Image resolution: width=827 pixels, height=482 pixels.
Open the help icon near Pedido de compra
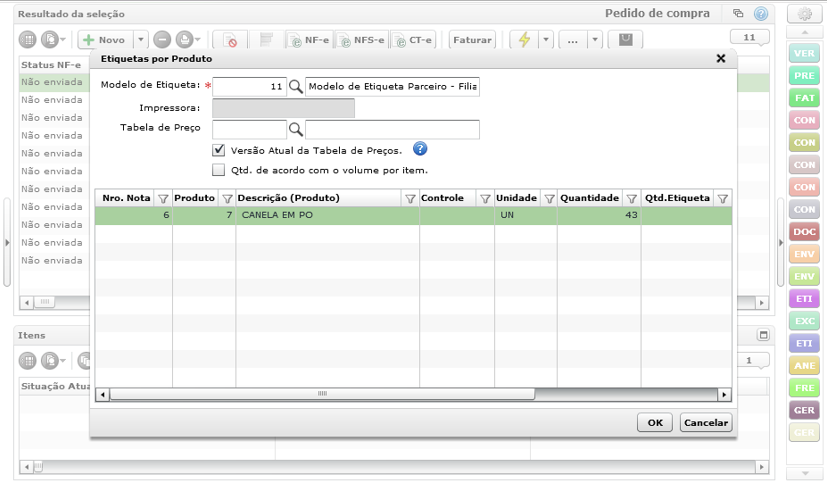pos(761,14)
